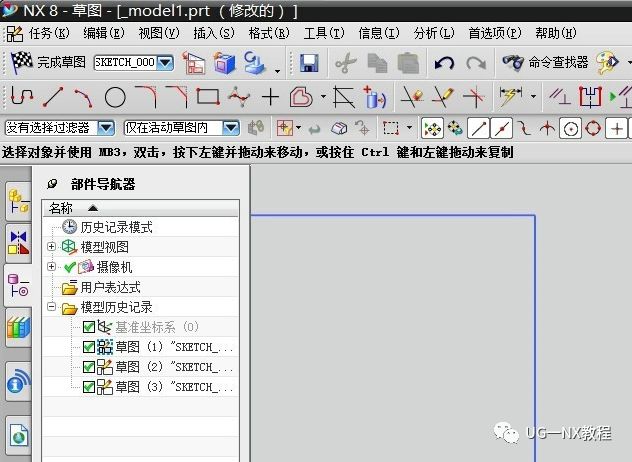632x462 pixels.
Task: Toggle checkbox for 草图 (2) SKETCH
Action: [89, 367]
